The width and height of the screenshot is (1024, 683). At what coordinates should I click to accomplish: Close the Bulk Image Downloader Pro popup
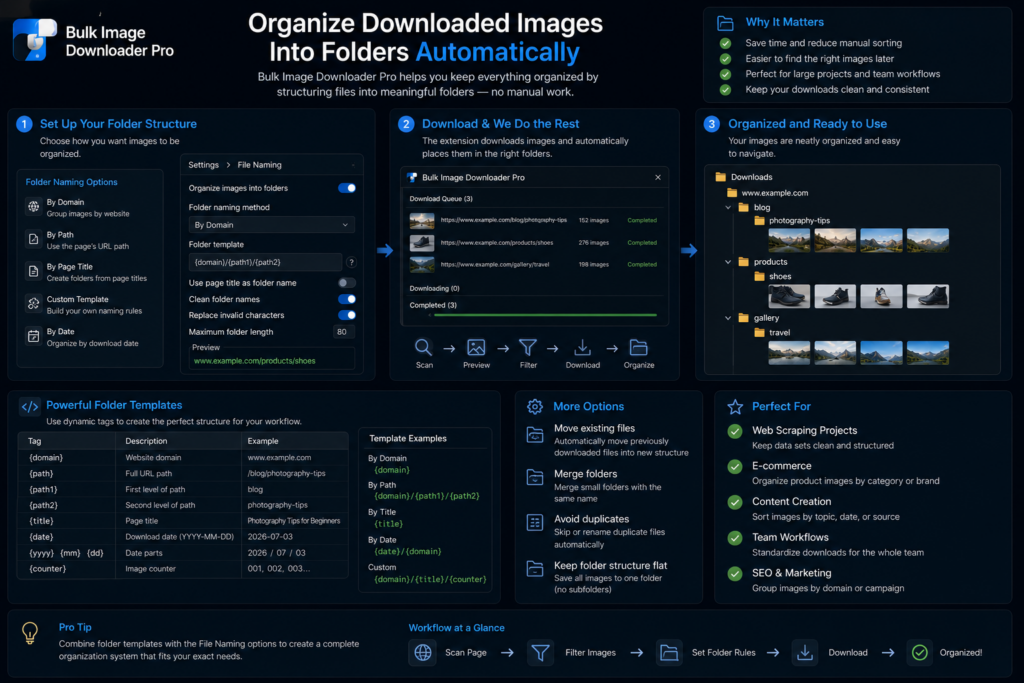click(658, 177)
